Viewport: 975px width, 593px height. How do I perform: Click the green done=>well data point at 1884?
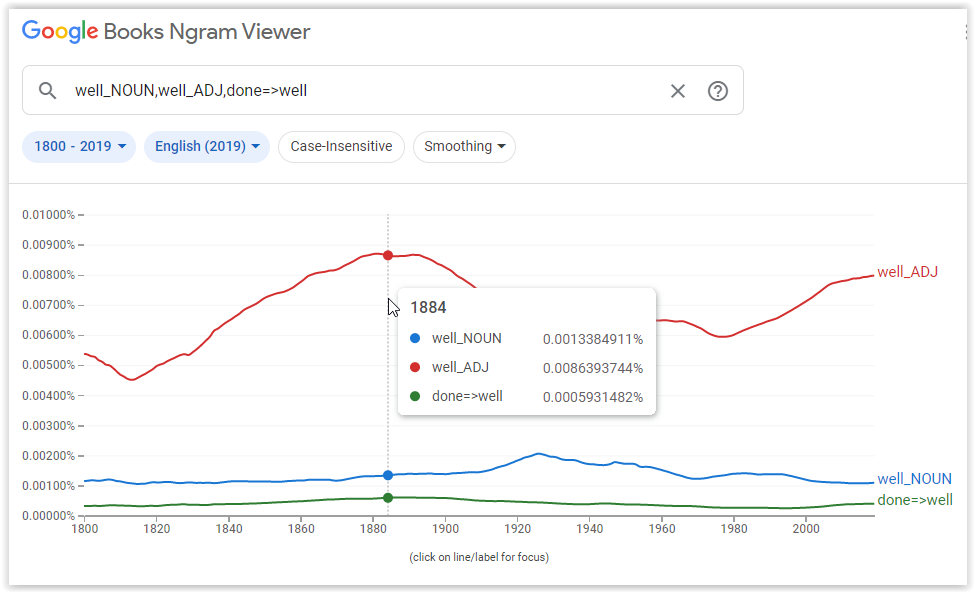tap(388, 498)
